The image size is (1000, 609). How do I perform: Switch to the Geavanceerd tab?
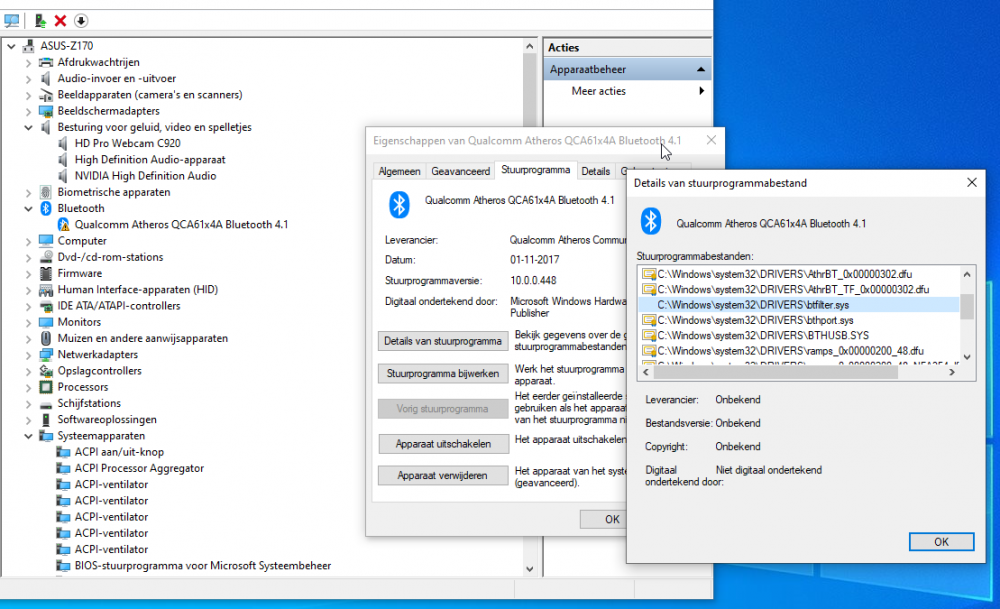point(461,172)
